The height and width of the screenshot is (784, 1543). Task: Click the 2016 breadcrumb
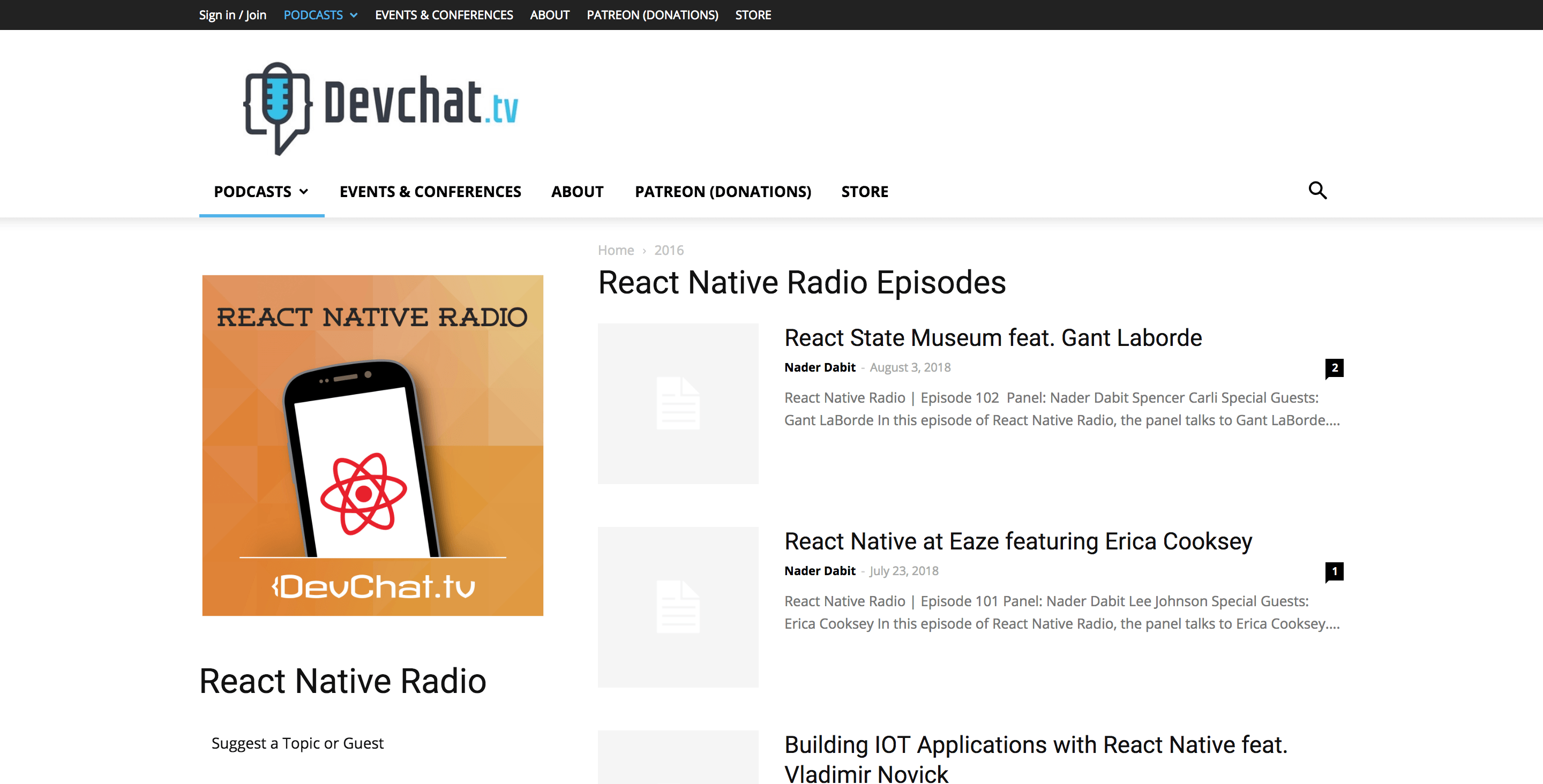pos(669,250)
